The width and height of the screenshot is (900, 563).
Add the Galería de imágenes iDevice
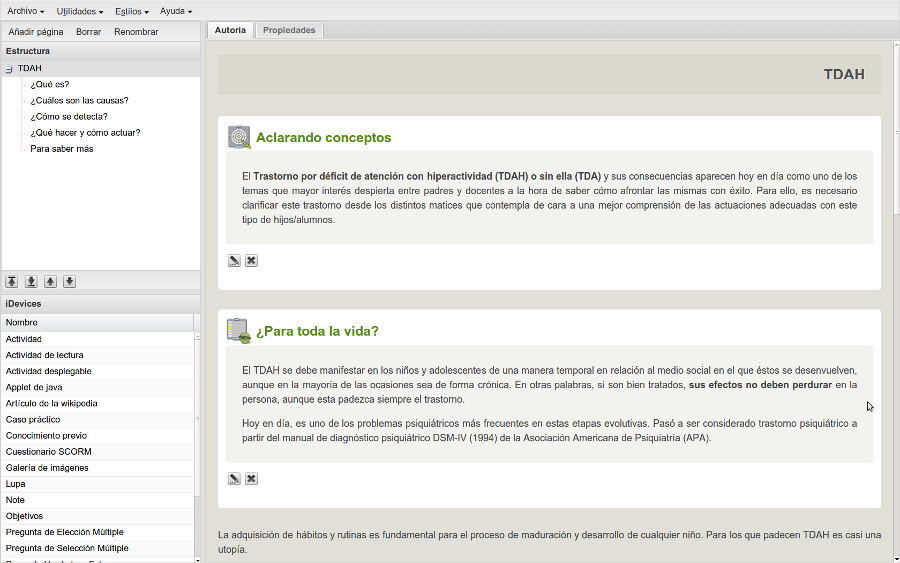pos(47,468)
